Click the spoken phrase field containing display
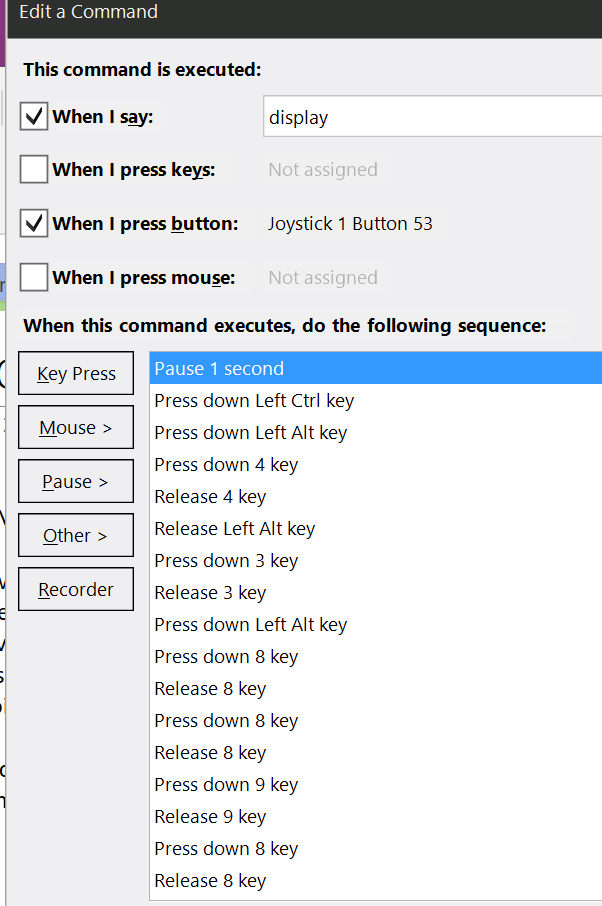Viewport: 602px width, 906px height. (x=433, y=117)
